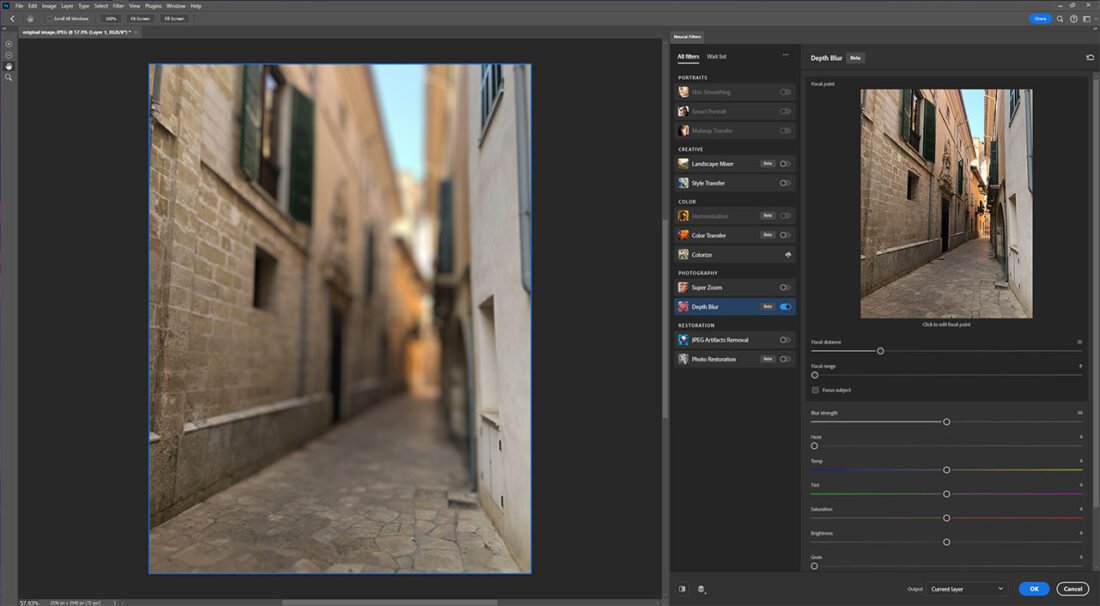This screenshot has height=606, width=1100.
Task: Click the Photo Restoration filter thumbnail icon
Action: (x=683, y=359)
